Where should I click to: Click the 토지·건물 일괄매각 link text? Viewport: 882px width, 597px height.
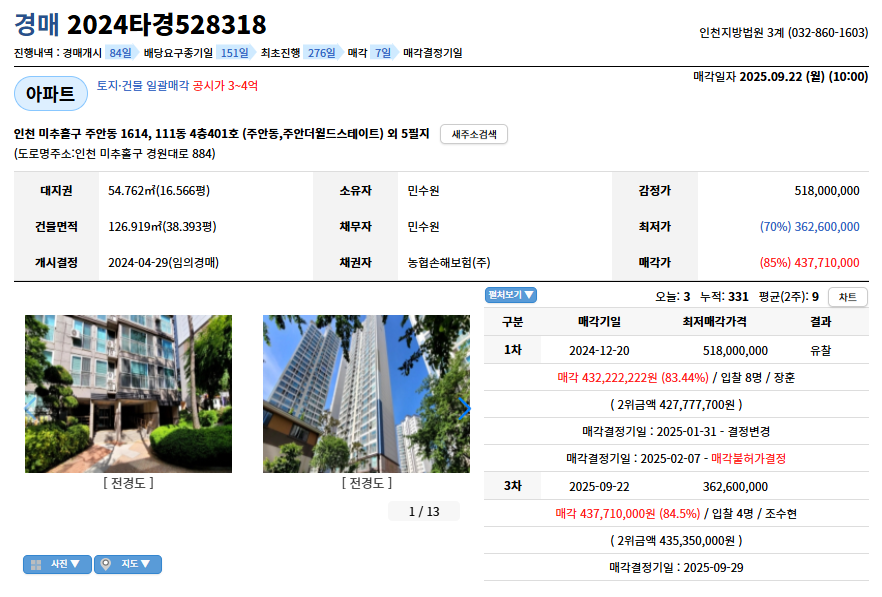[143, 86]
